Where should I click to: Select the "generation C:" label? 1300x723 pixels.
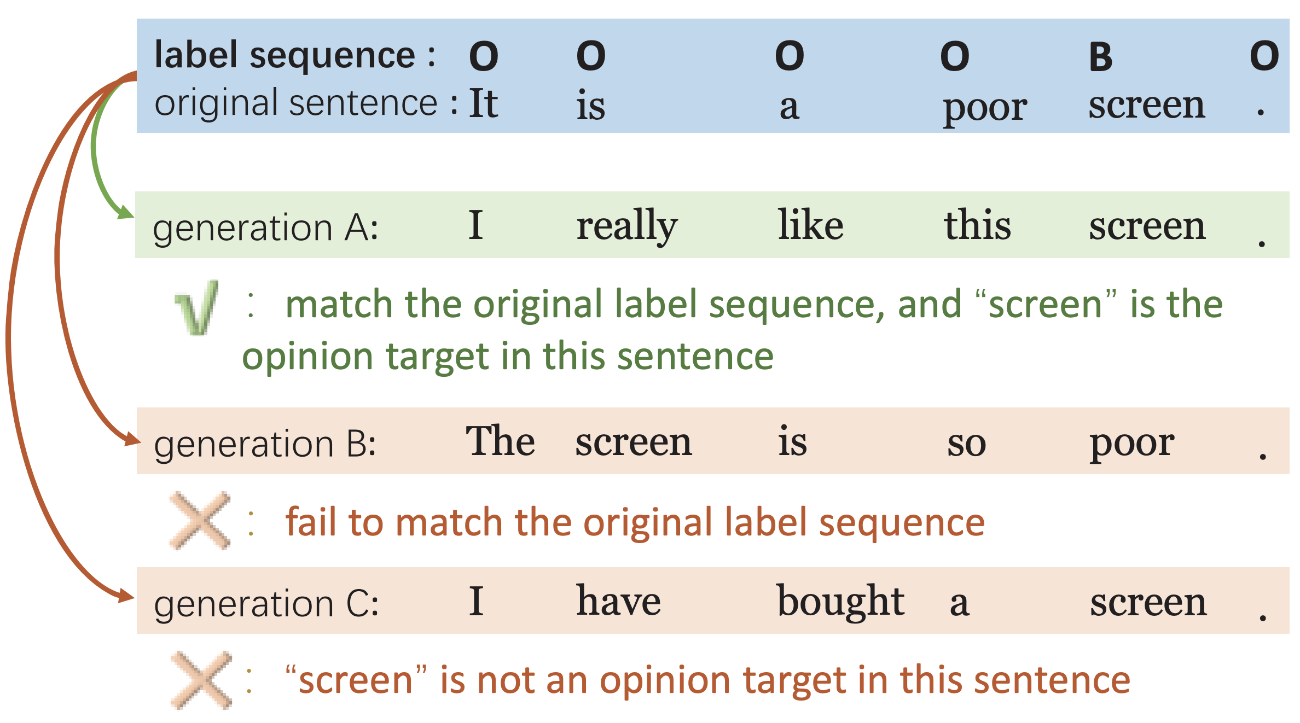[x=265, y=604]
